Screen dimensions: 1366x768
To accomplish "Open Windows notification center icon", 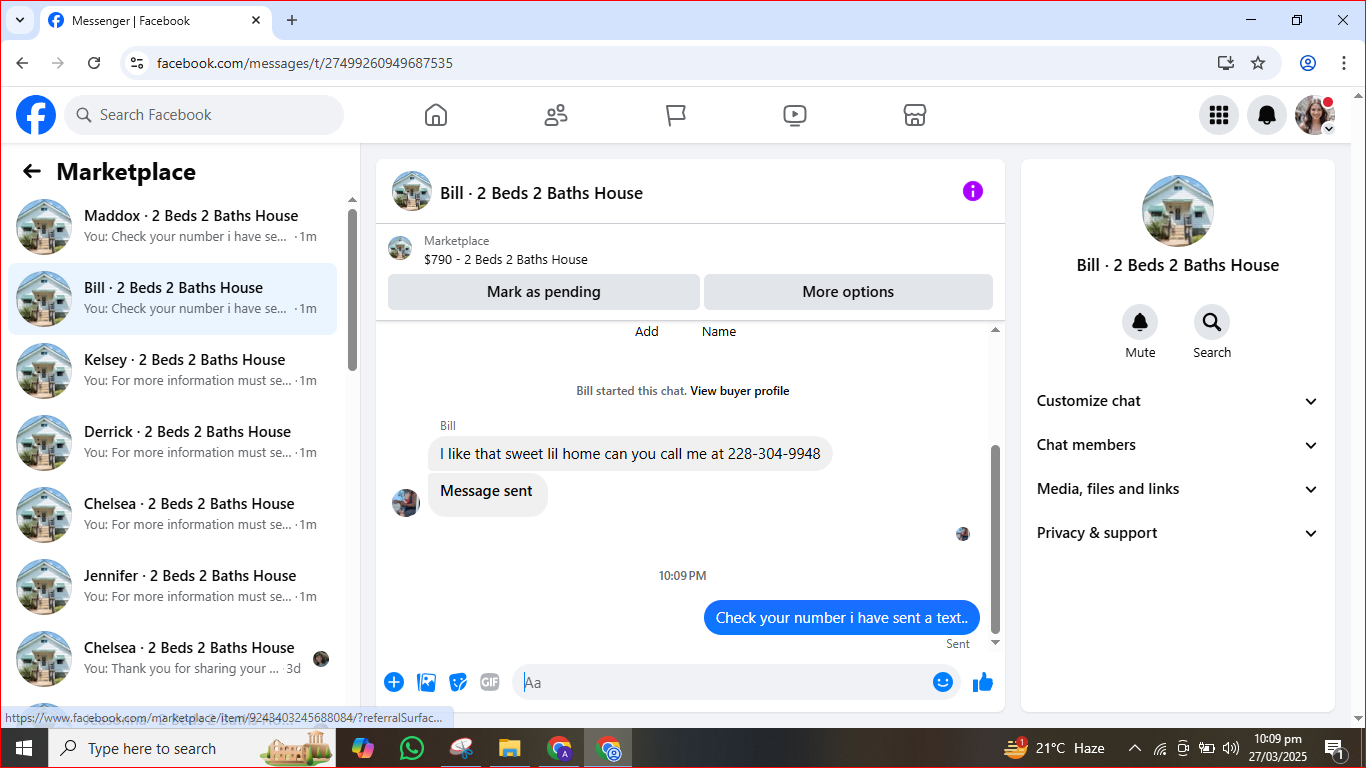I will (1334, 748).
